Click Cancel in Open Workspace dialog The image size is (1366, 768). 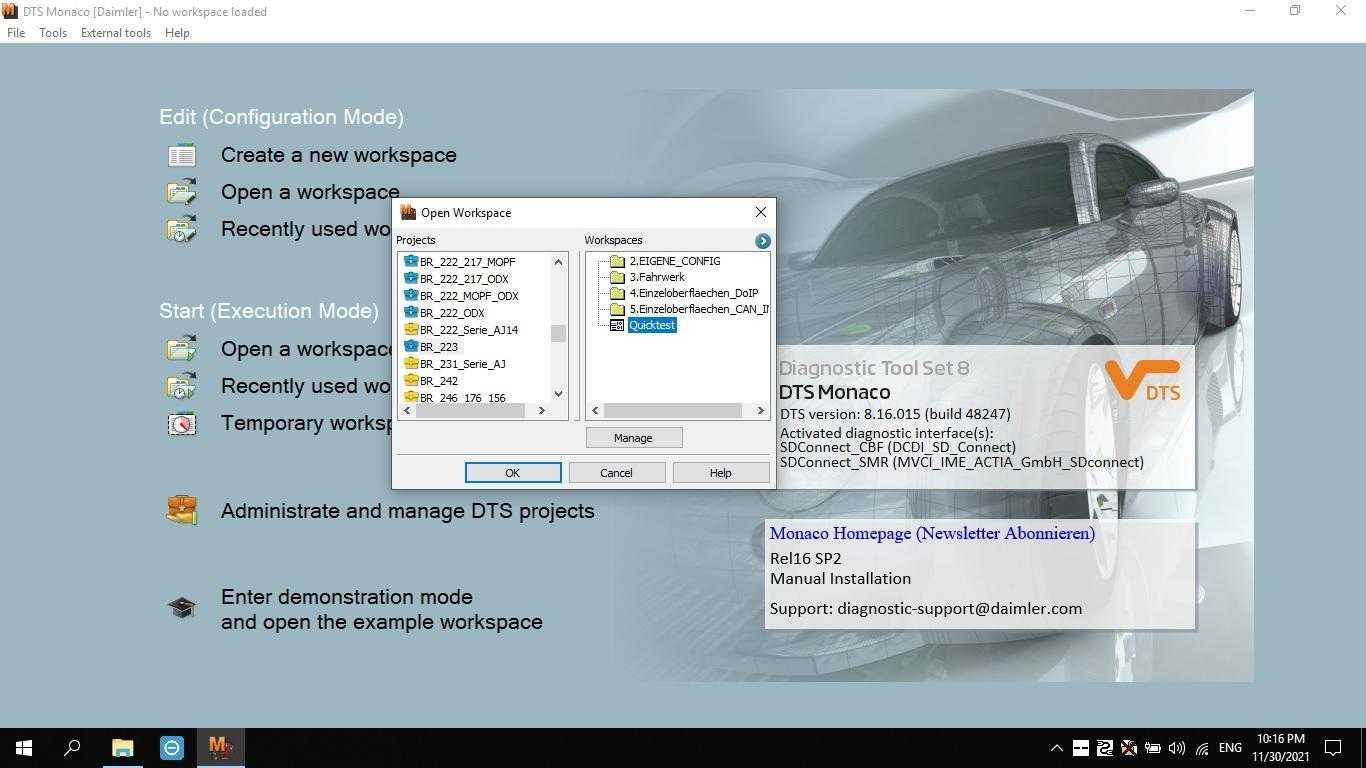point(616,473)
